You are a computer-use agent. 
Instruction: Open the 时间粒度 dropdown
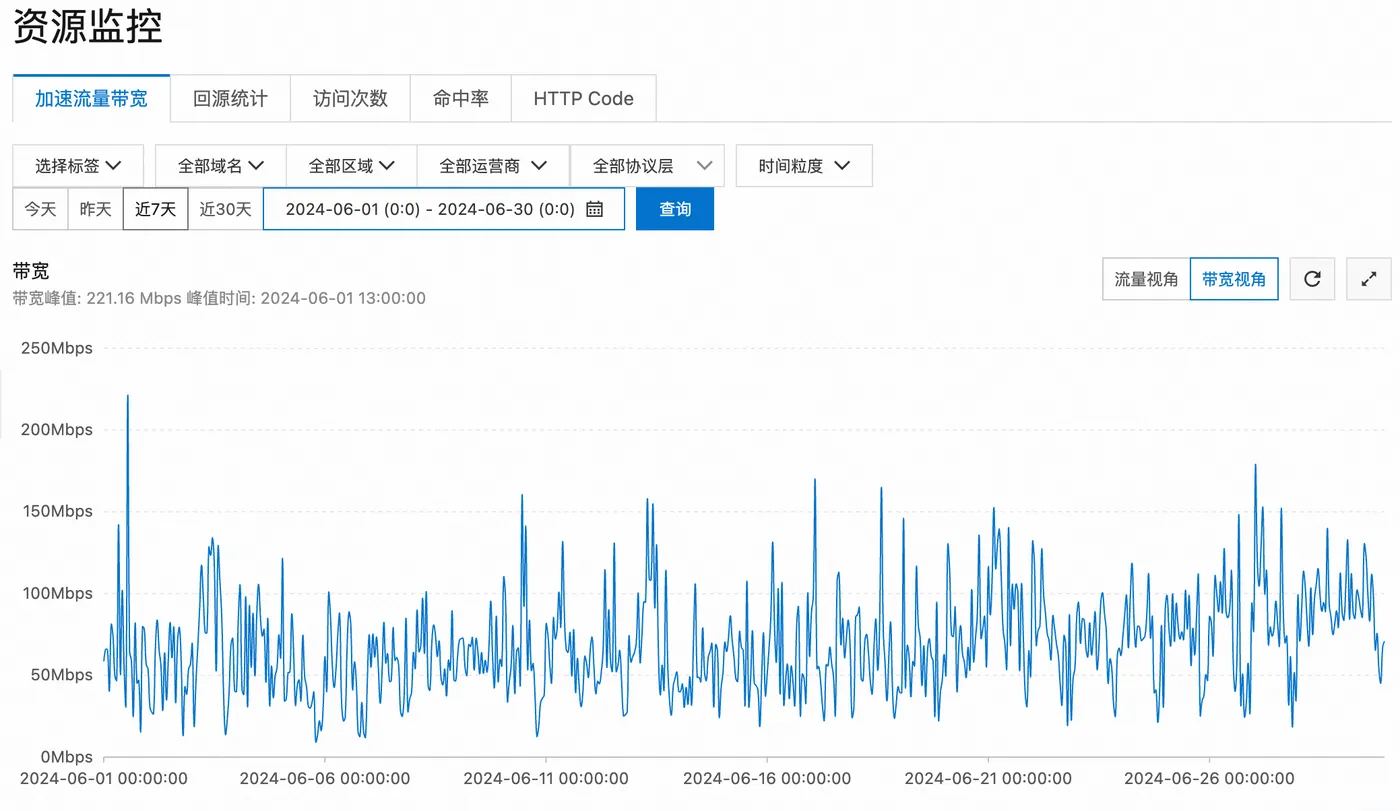click(804, 166)
